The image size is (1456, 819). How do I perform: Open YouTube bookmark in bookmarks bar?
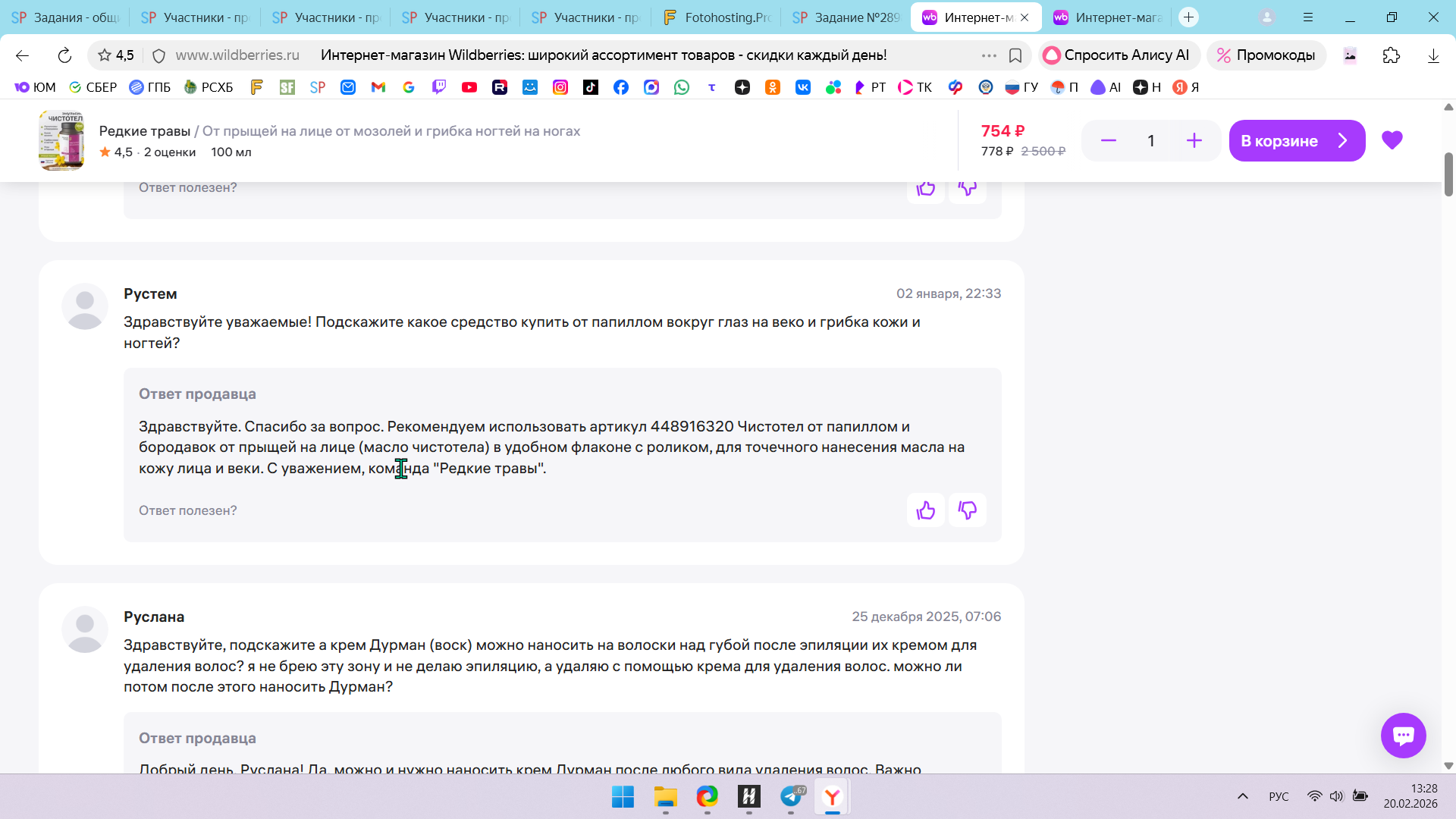[x=469, y=87]
